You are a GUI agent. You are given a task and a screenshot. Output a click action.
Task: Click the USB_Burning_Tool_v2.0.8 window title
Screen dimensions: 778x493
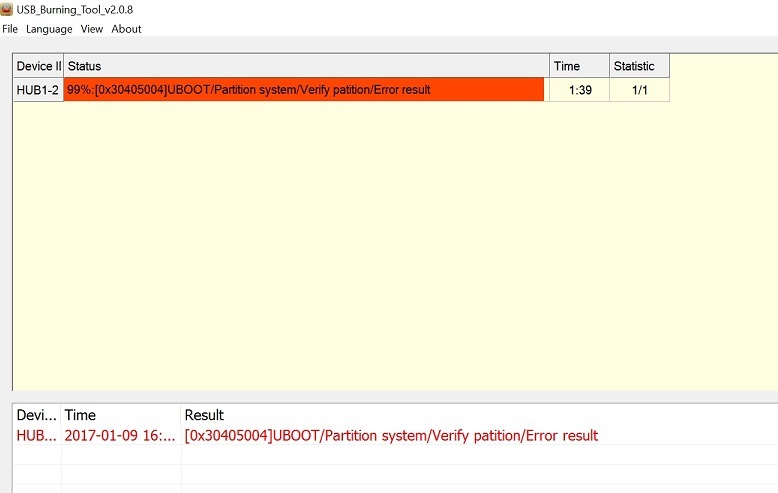pos(74,9)
